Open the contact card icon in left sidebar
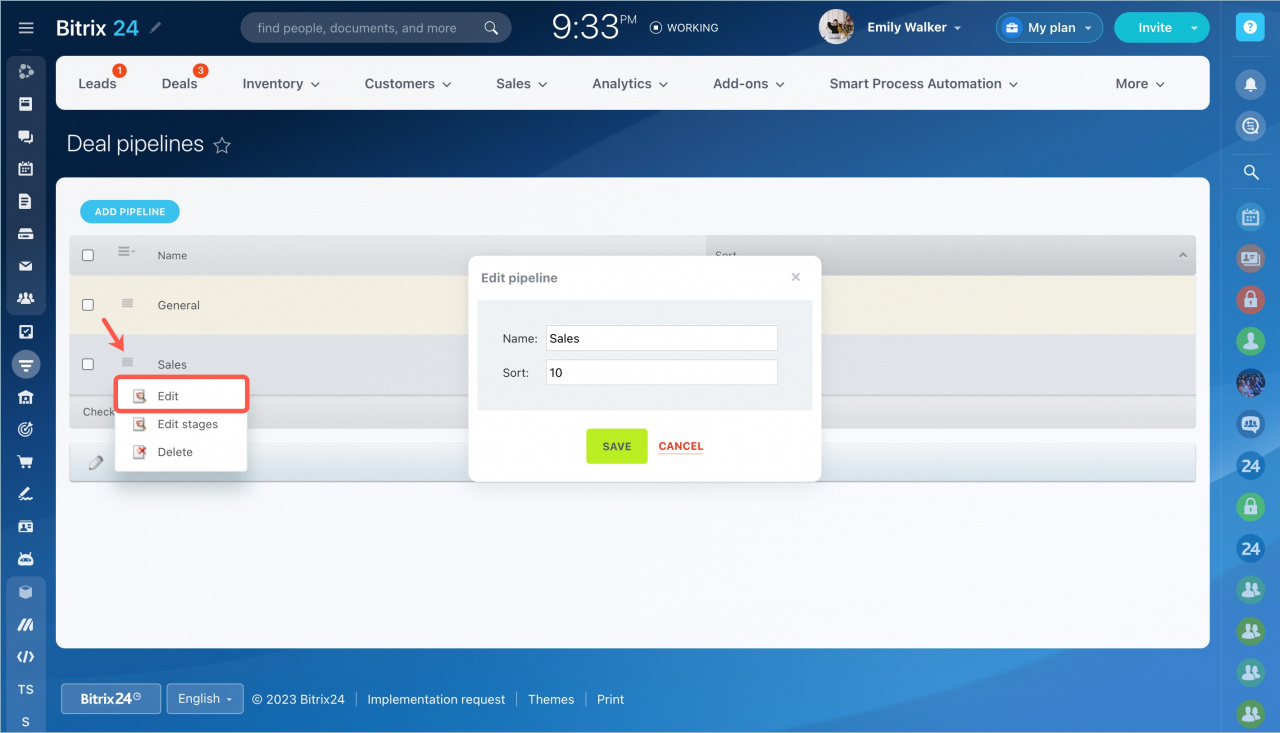 (26, 526)
